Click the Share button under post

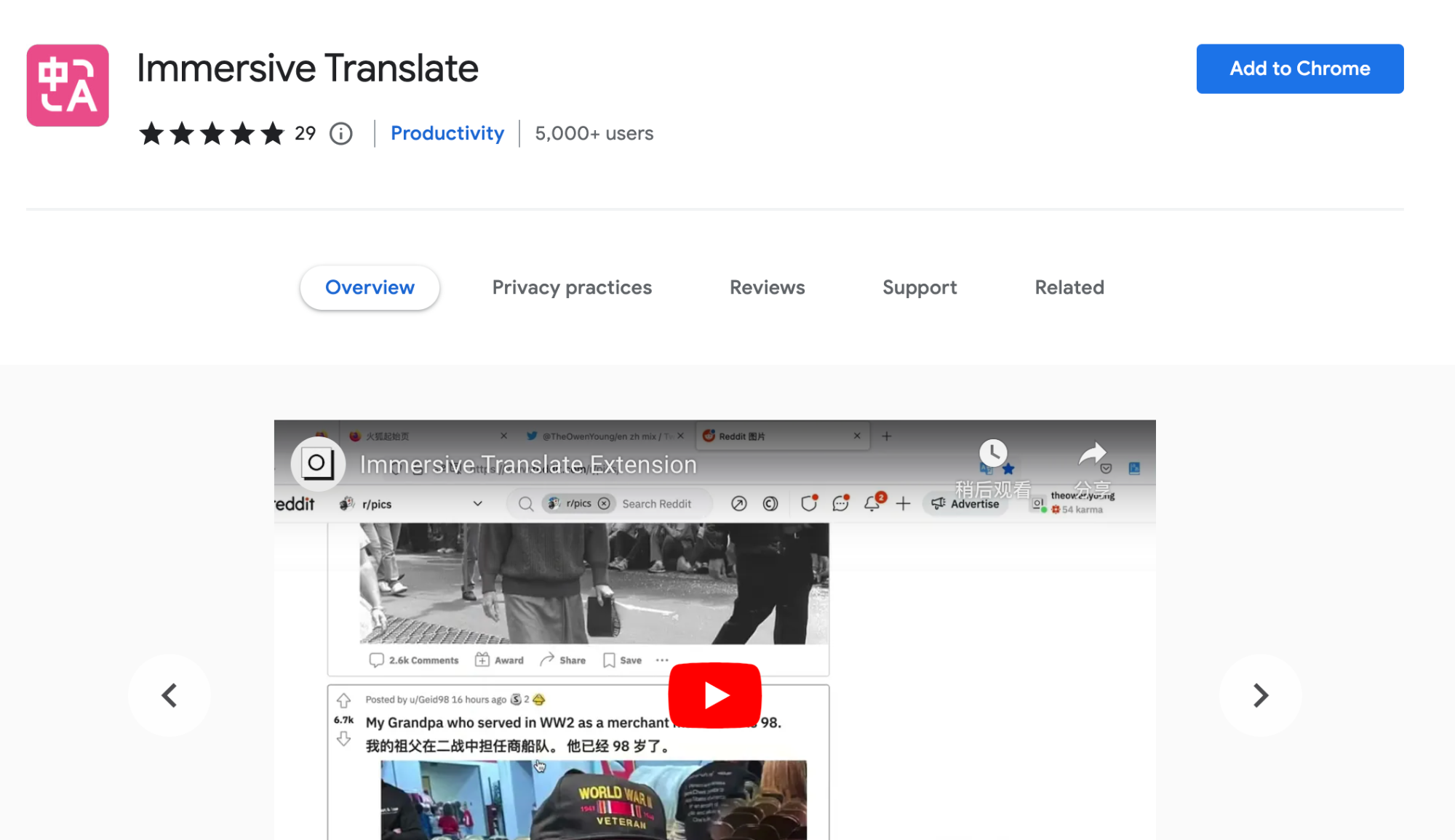(562, 660)
